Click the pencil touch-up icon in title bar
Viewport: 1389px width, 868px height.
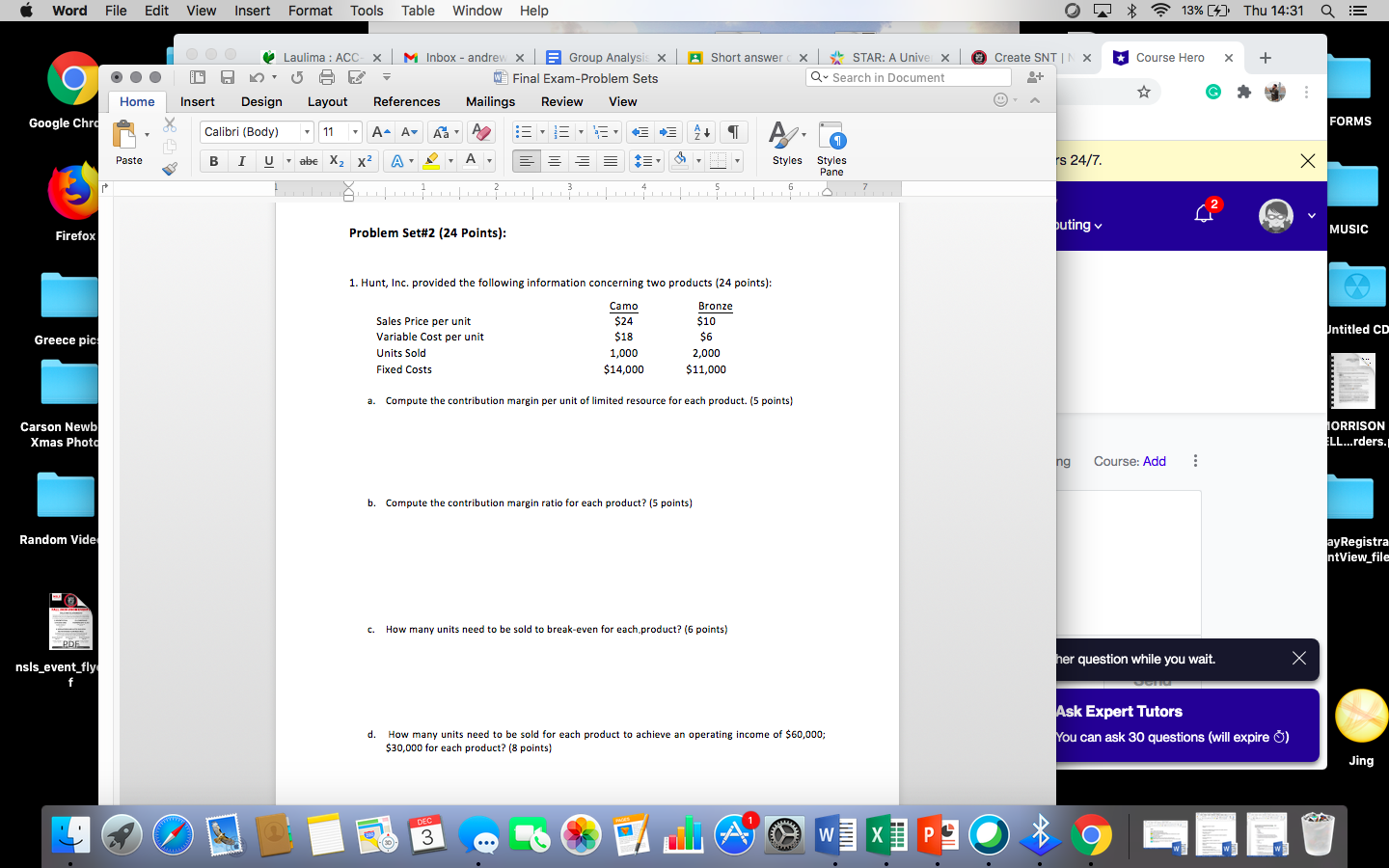click(x=356, y=77)
